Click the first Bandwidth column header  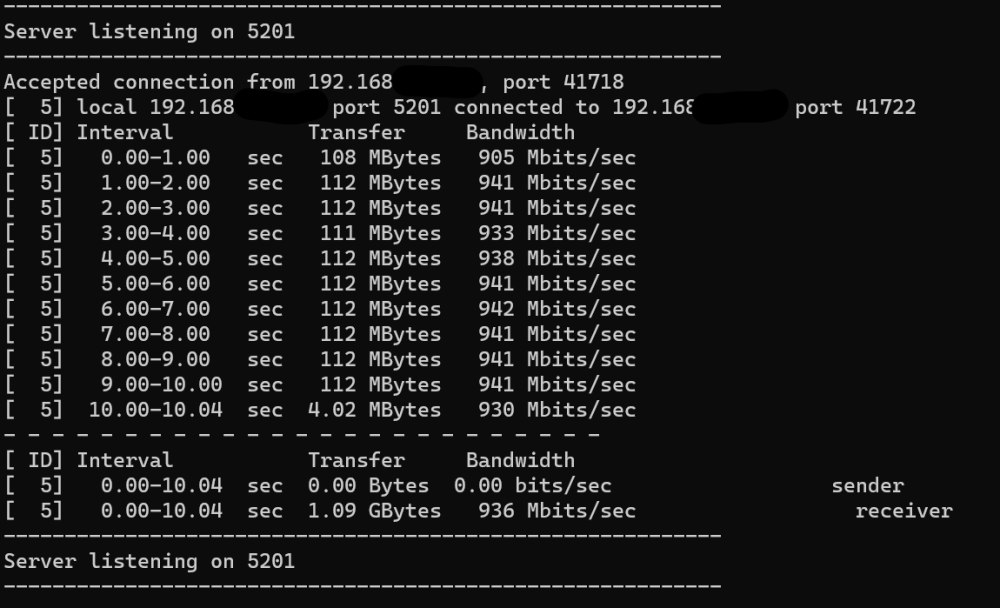pyautogui.click(x=520, y=133)
